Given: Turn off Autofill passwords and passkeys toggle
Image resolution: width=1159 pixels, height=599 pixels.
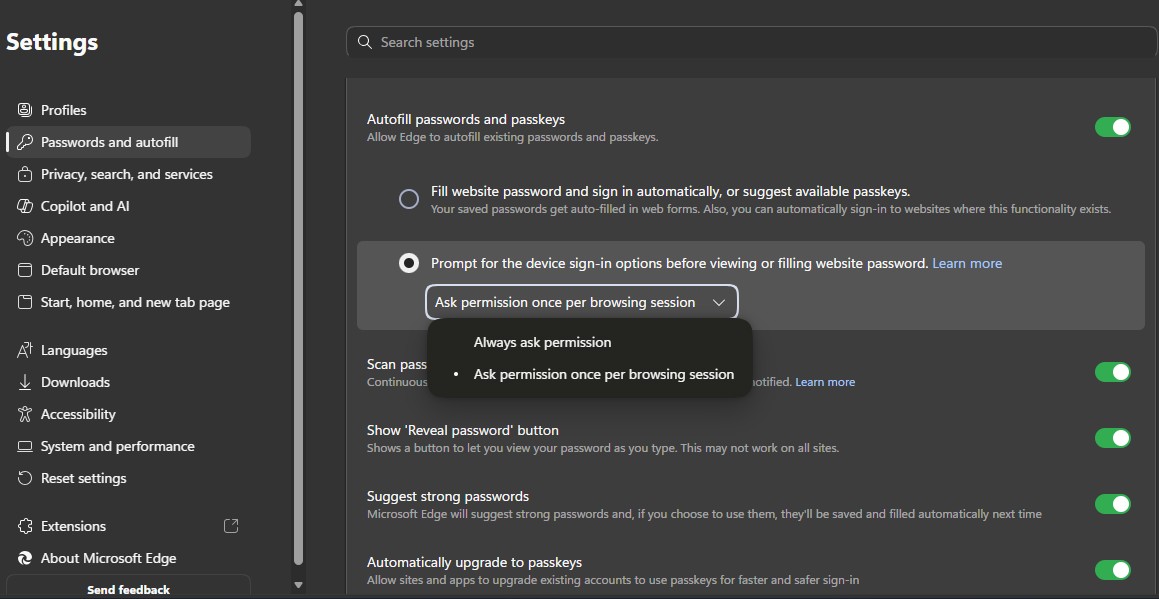Looking at the screenshot, I should pos(1112,127).
